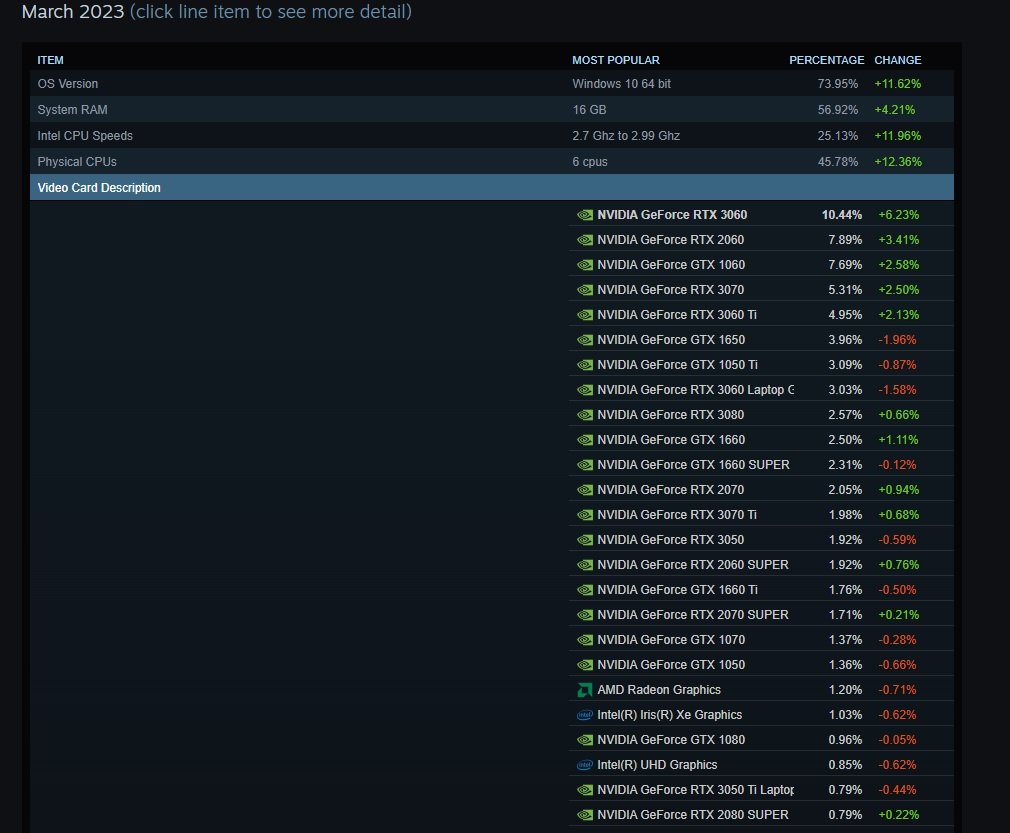Click the -0.12% GTX 1660 SUPER change
This screenshot has height=833, width=1010.
click(897, 465)
